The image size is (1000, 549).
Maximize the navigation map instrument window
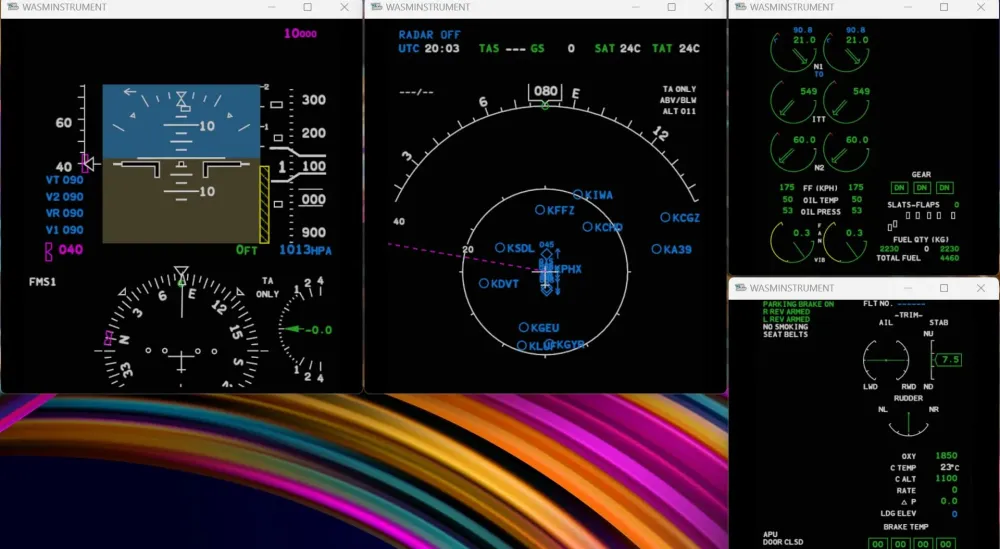coord(672,7)
